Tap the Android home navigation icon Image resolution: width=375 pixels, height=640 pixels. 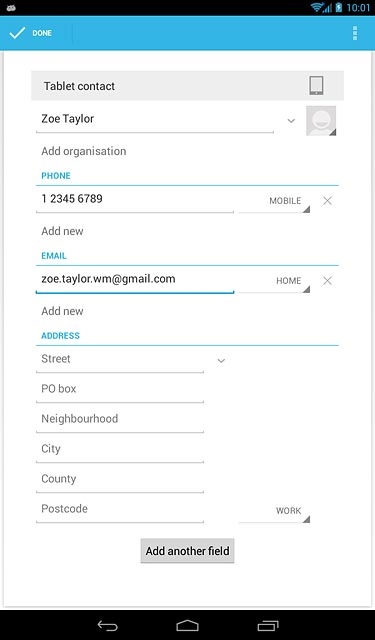click(187, 625)
